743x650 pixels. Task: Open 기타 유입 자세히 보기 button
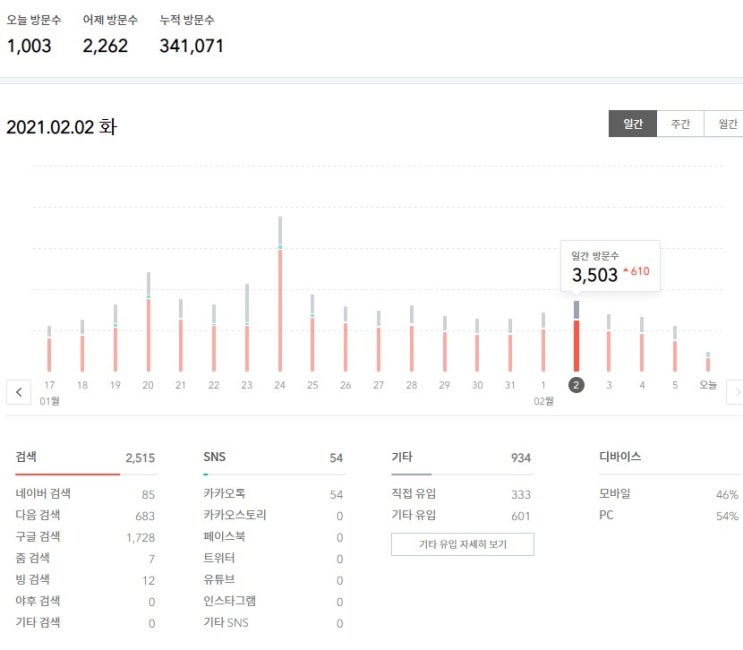[x=462, y=544]
